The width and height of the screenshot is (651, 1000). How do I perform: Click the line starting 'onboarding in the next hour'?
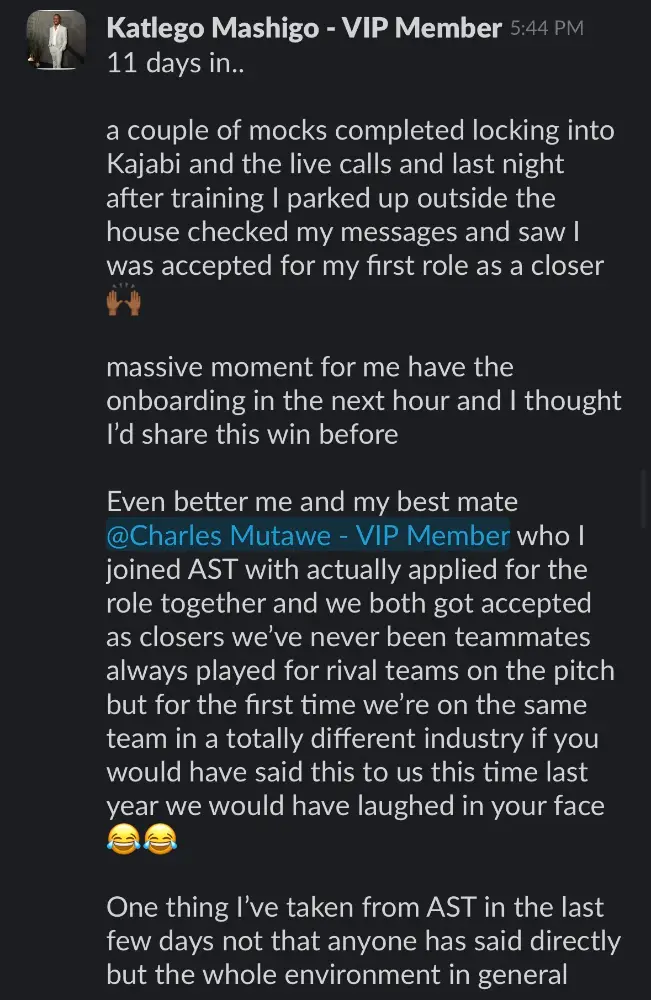click(x=363, y=400)
